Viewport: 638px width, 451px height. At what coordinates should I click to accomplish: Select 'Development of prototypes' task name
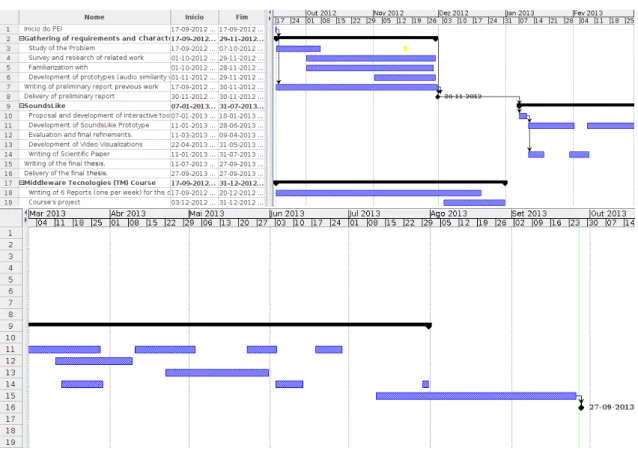98,77
